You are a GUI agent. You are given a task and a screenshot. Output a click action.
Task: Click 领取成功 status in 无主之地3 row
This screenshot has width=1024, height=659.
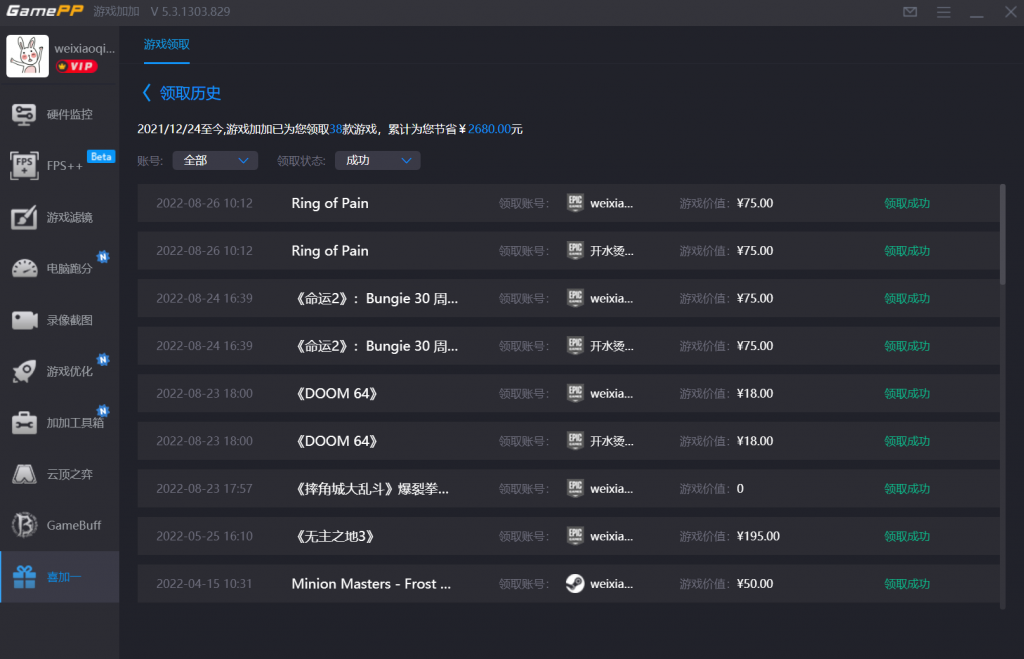click(x=906, y=536)
